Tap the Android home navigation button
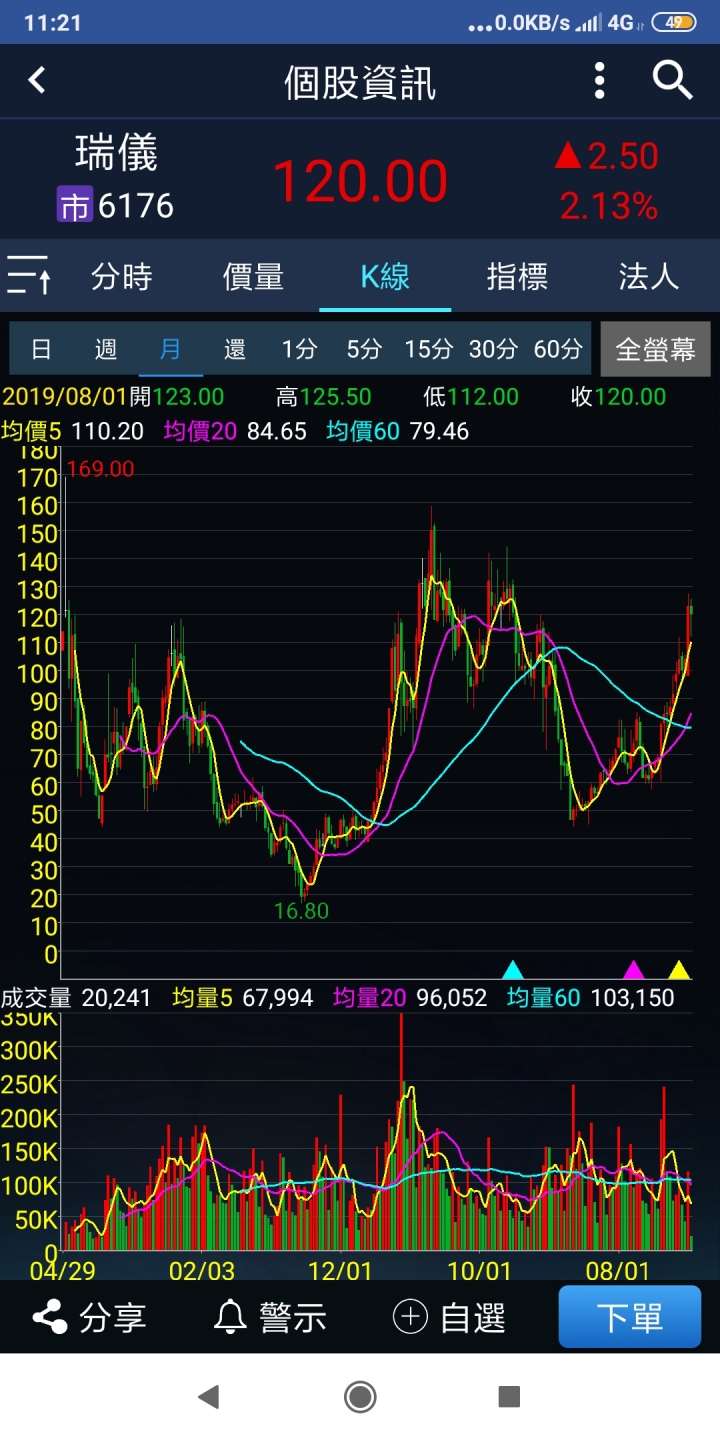720x1440 pixels. tap(360, 1397)
